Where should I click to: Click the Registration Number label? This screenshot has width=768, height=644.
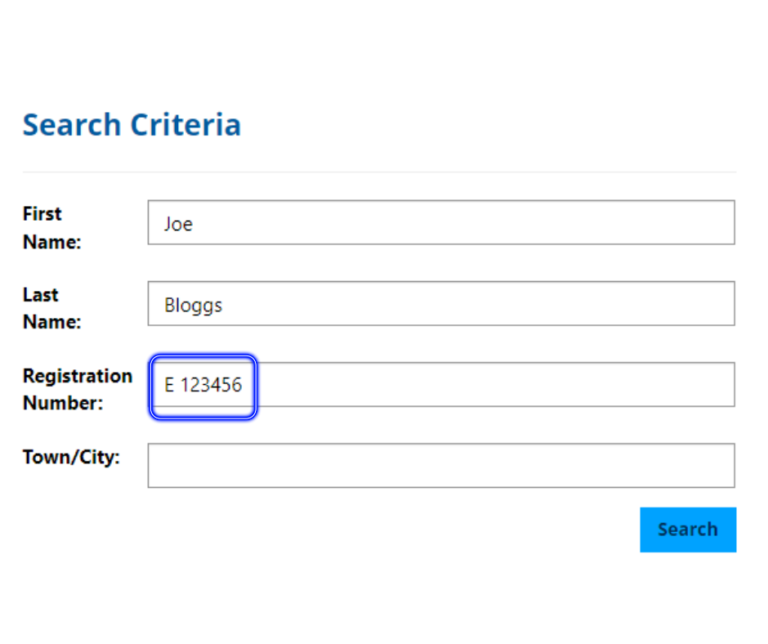coord(77,389)
